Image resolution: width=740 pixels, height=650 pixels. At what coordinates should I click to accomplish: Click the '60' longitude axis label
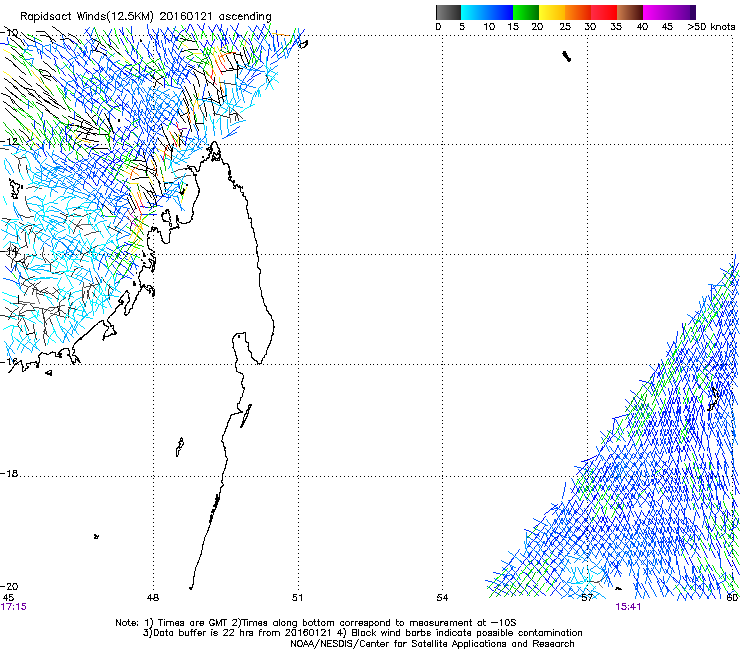pyautogui.click(x=732, y=598)
